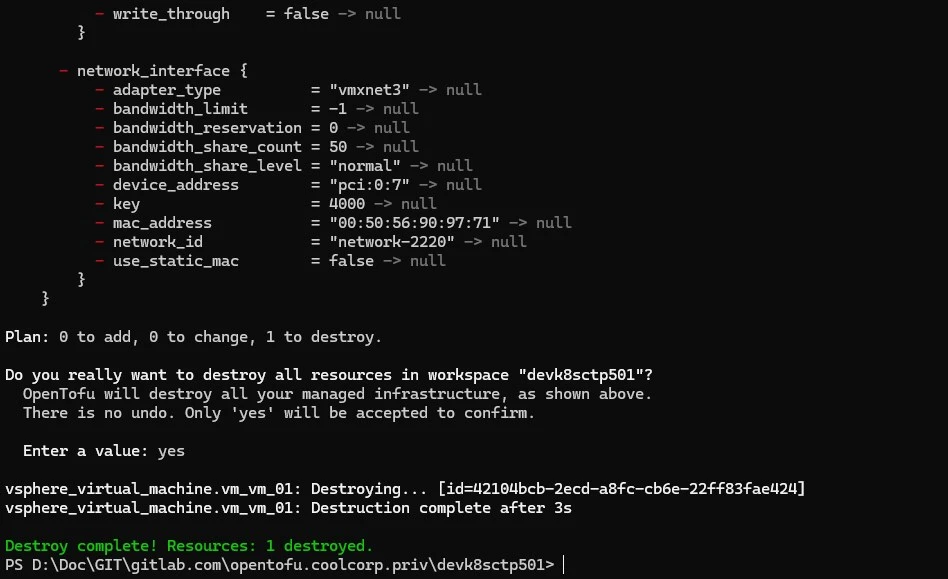Click the network_id value "network-2220"
Screen dimensions: 948x579
pos(392,242)
